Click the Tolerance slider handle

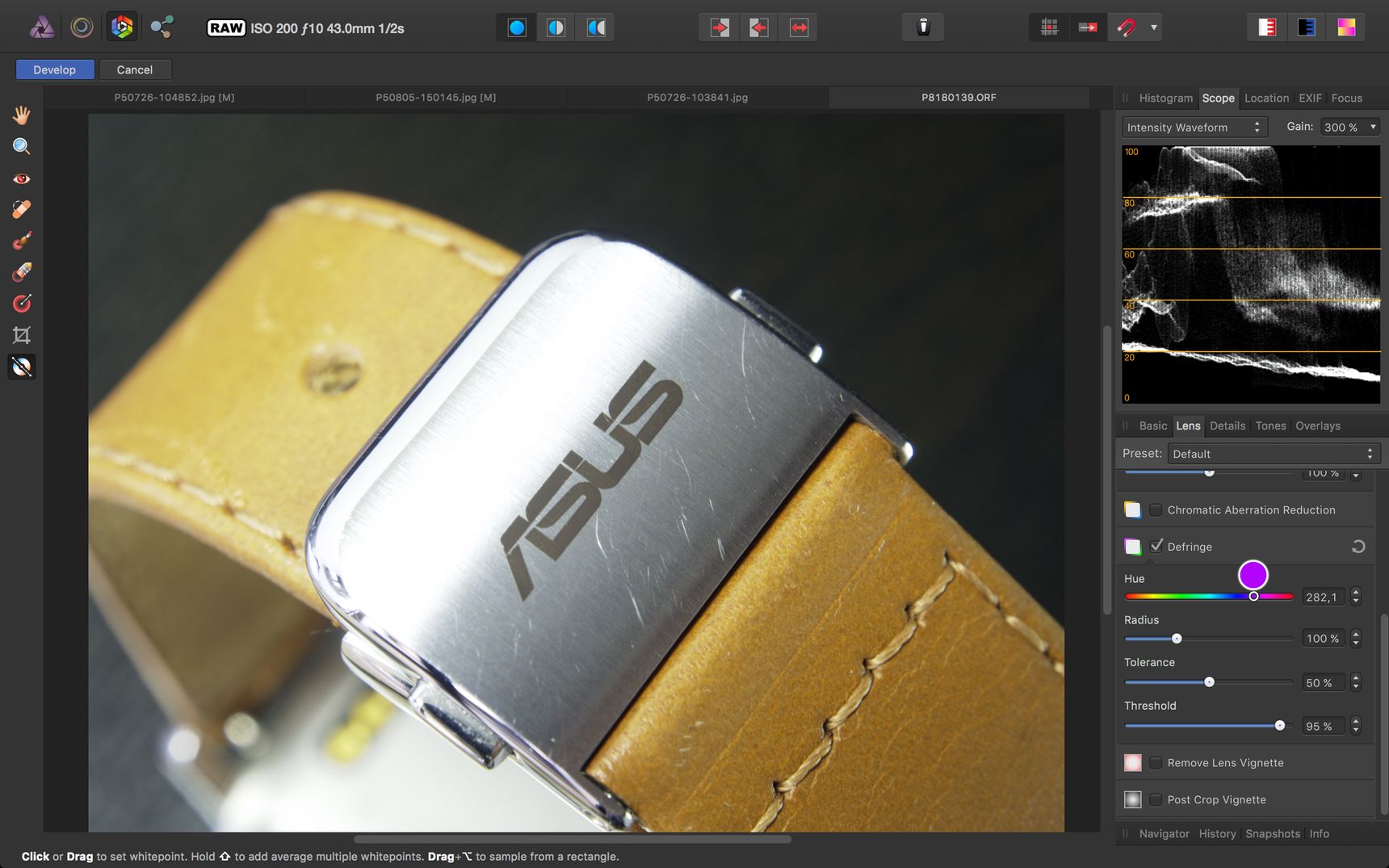[x=1209, y=682]
